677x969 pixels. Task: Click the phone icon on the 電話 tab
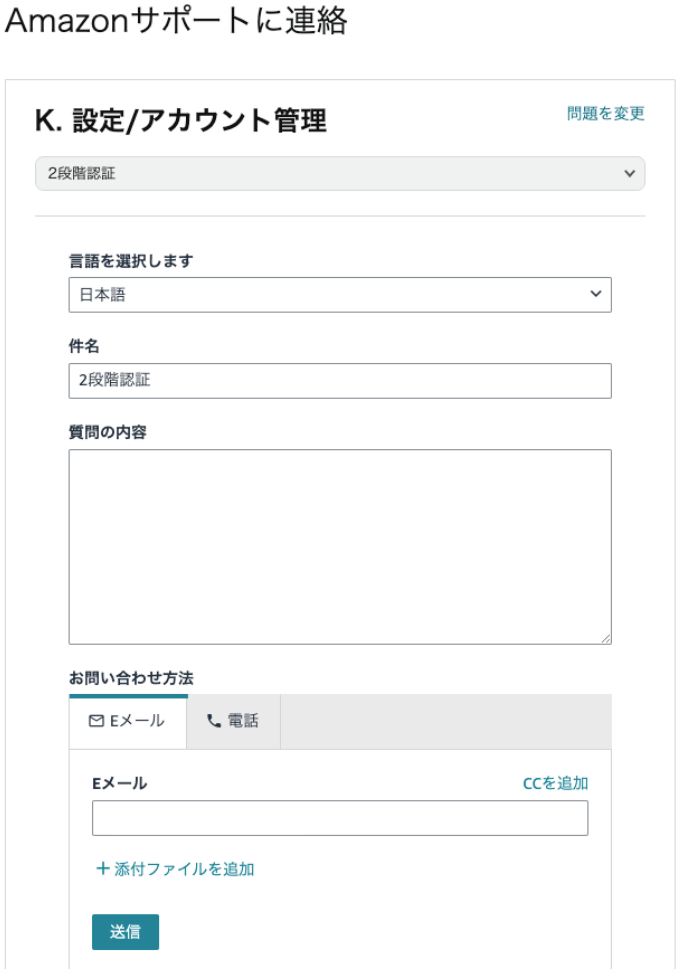coord(211,721)
